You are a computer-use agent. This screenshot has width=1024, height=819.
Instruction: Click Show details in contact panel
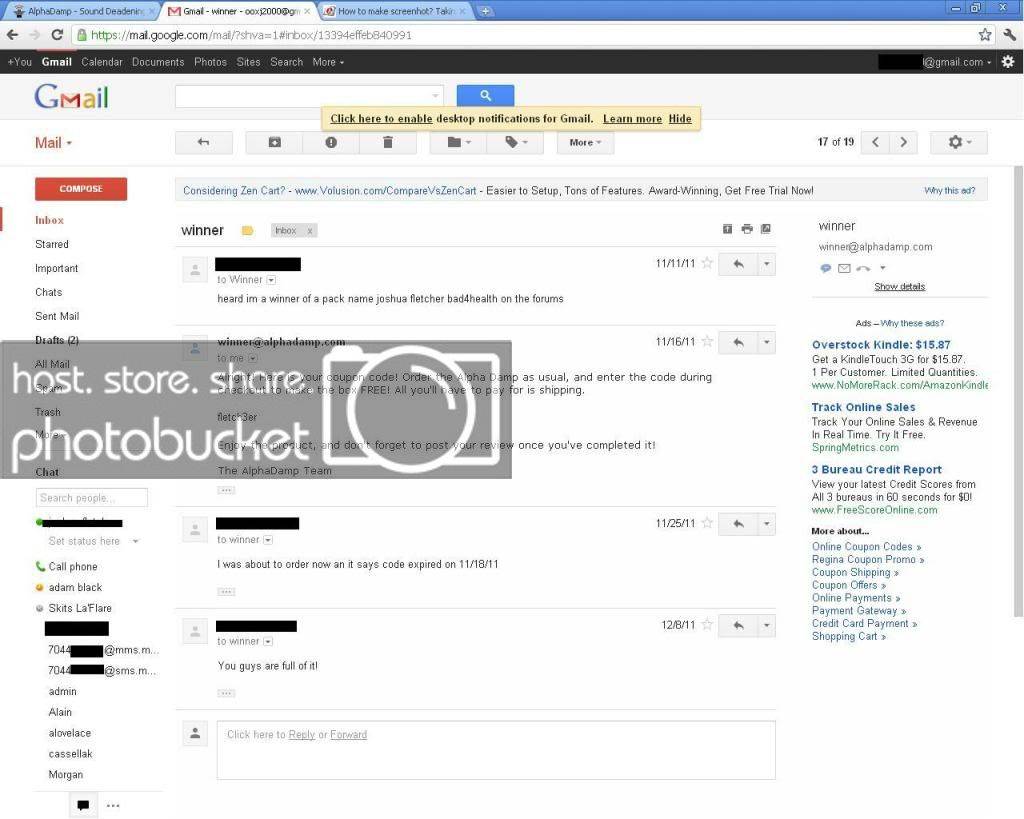point(899,287)
